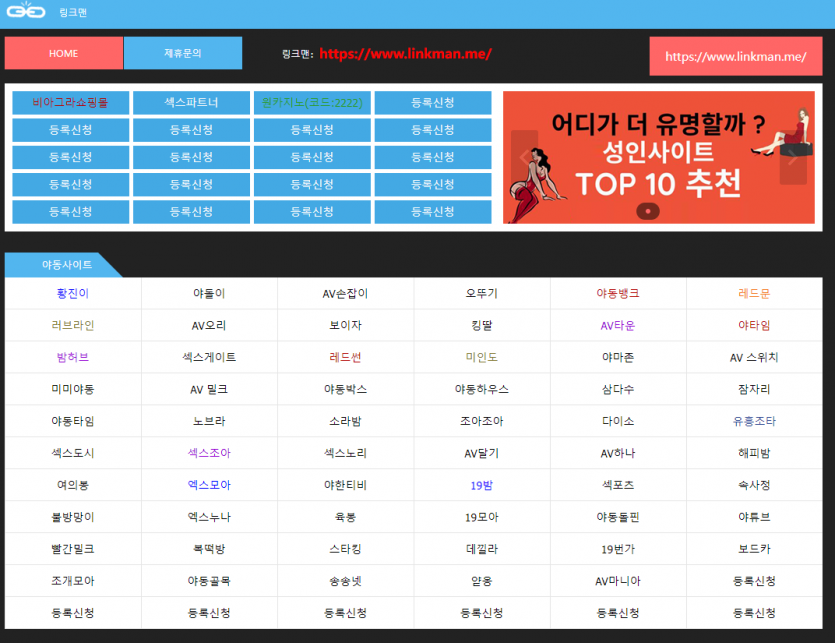Open the 삼다수 link

pos(618,389)
